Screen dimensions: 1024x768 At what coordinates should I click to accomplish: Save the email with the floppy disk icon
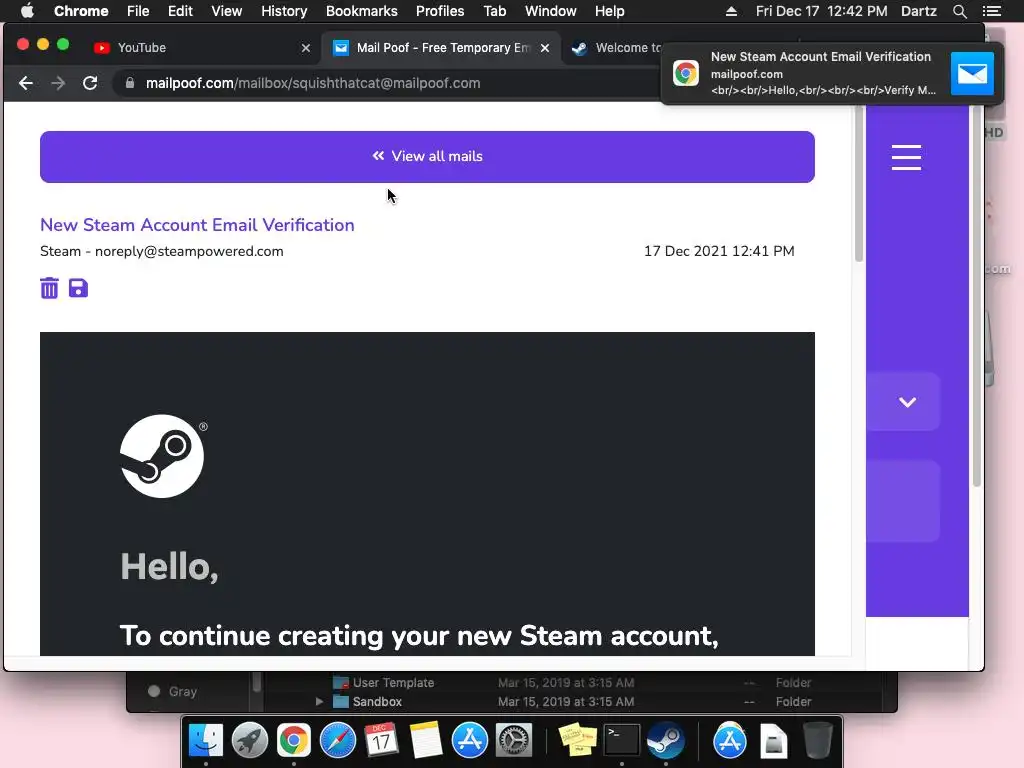pyautogui.click(x=78, y=288)
